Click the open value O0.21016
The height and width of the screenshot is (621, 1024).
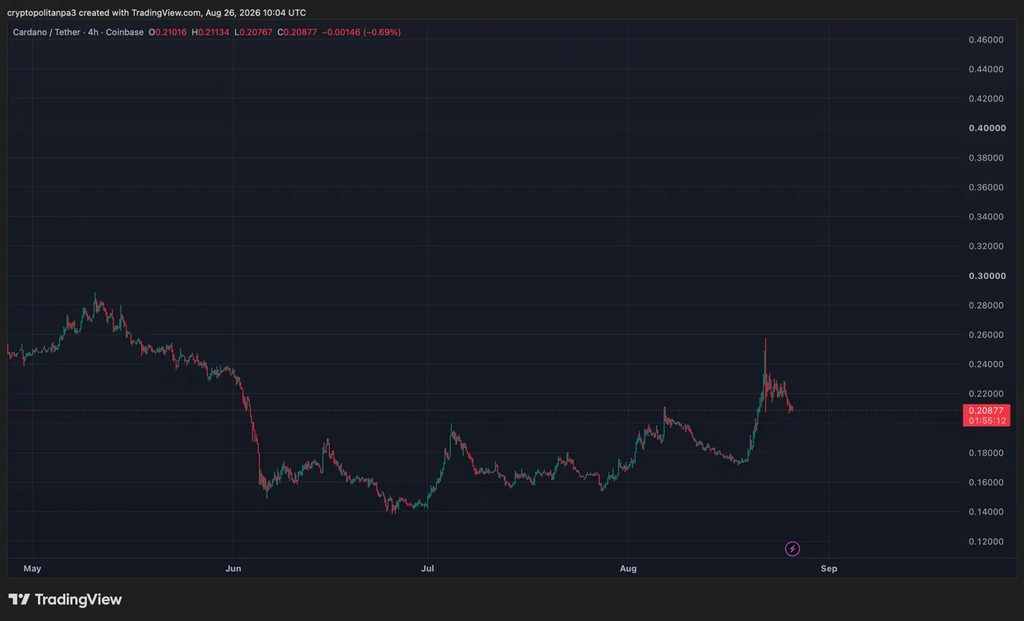point(167,32)
